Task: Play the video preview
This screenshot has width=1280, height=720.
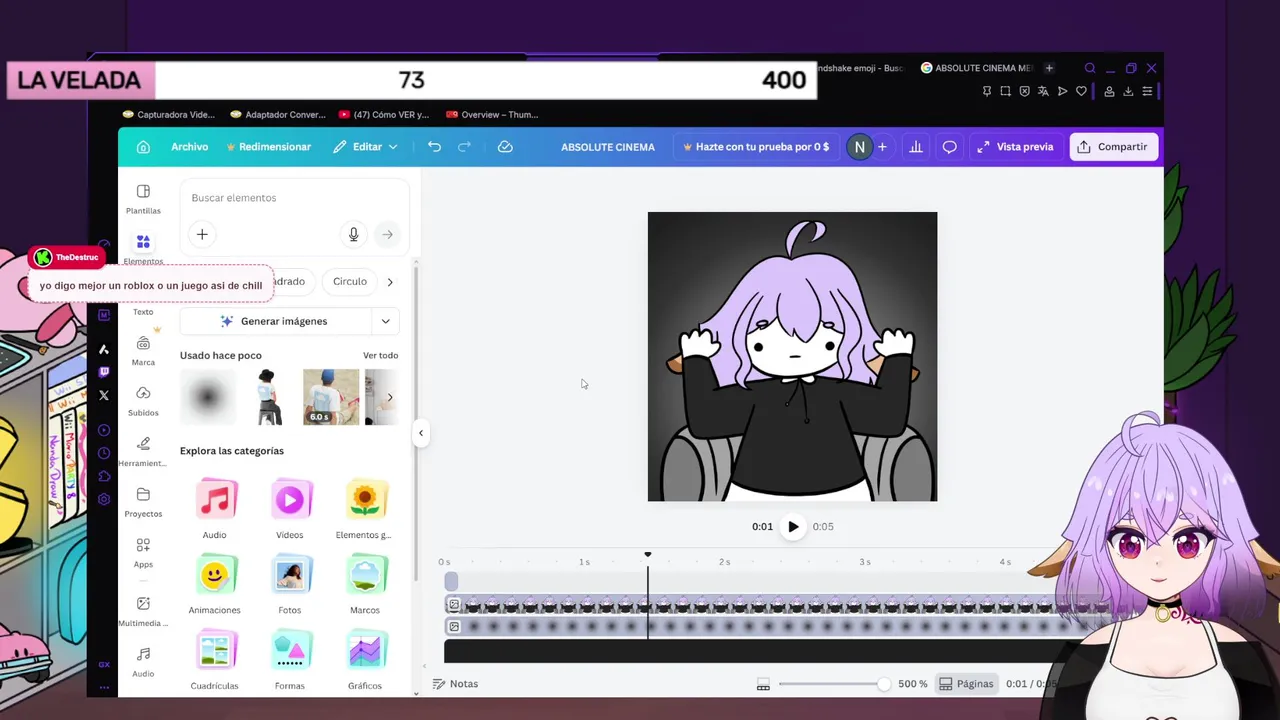Action: [793, 526]
